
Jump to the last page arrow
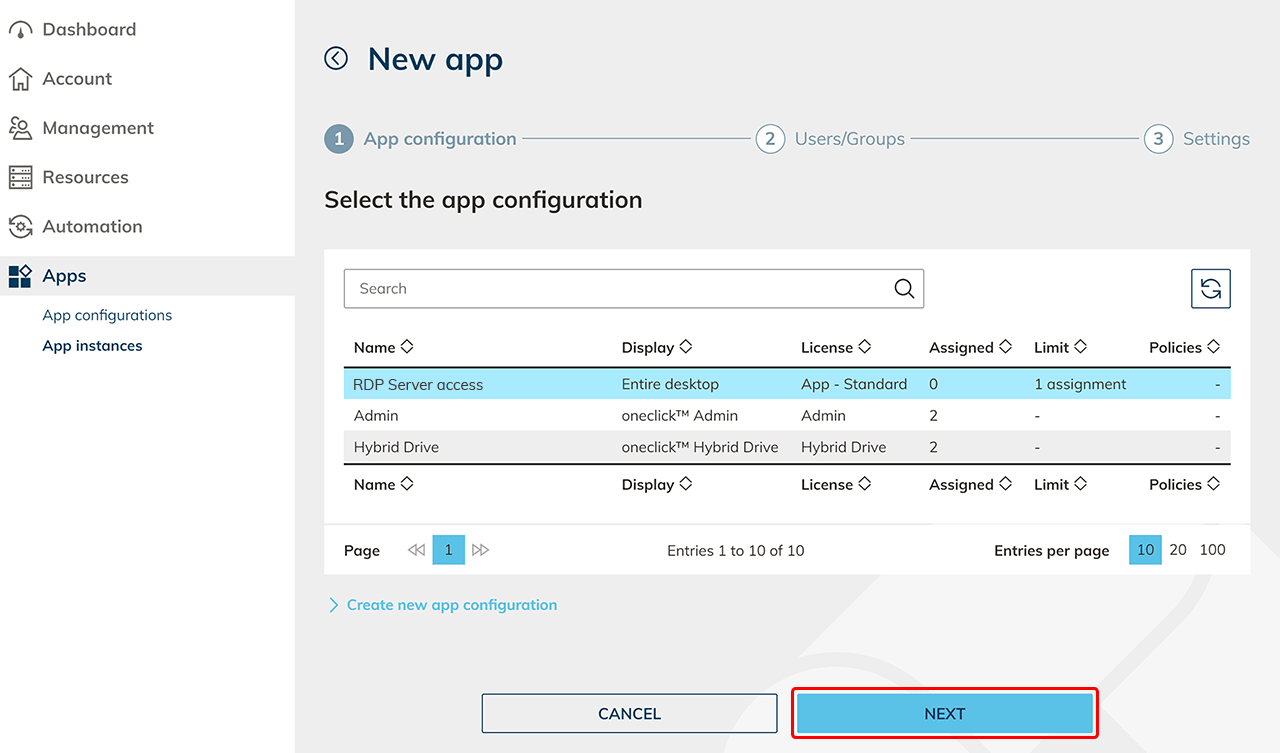click(x=480, y=550)
